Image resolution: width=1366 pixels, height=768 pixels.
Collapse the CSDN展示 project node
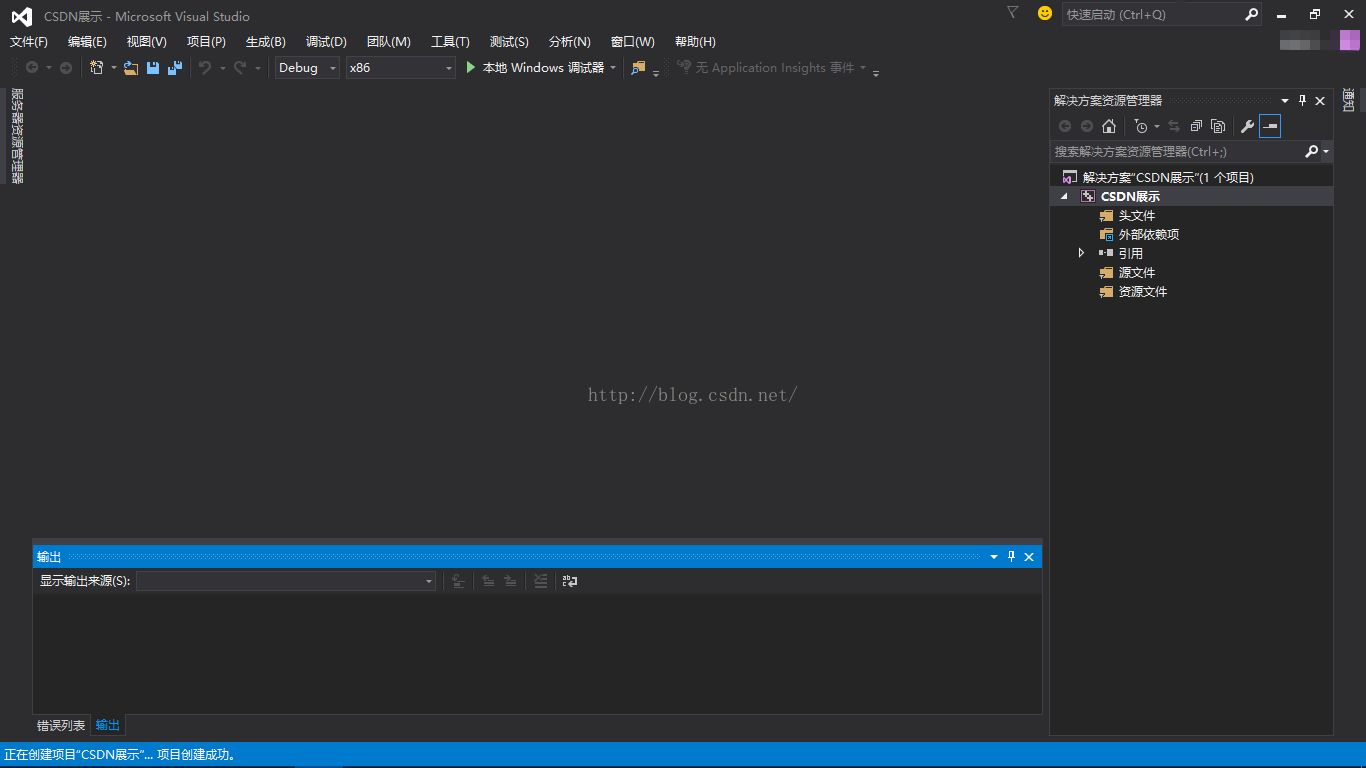pos(1064,197)
